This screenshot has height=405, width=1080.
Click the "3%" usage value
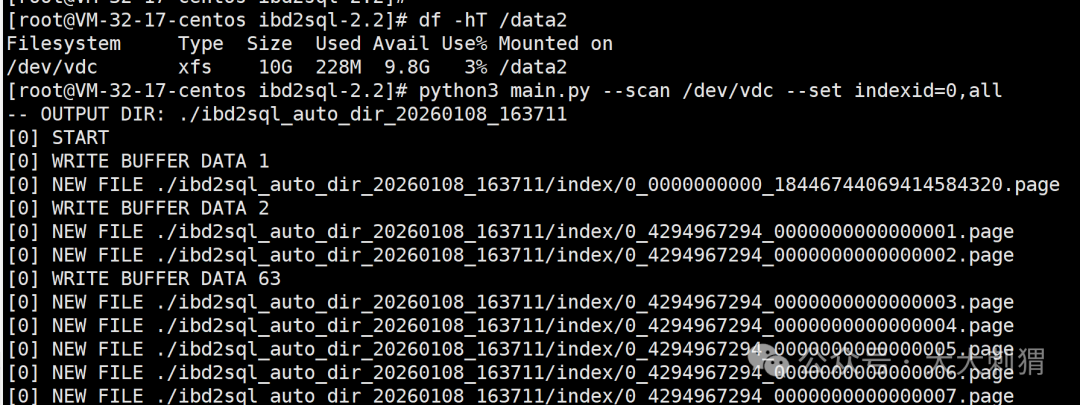click(x=475, y=68)
